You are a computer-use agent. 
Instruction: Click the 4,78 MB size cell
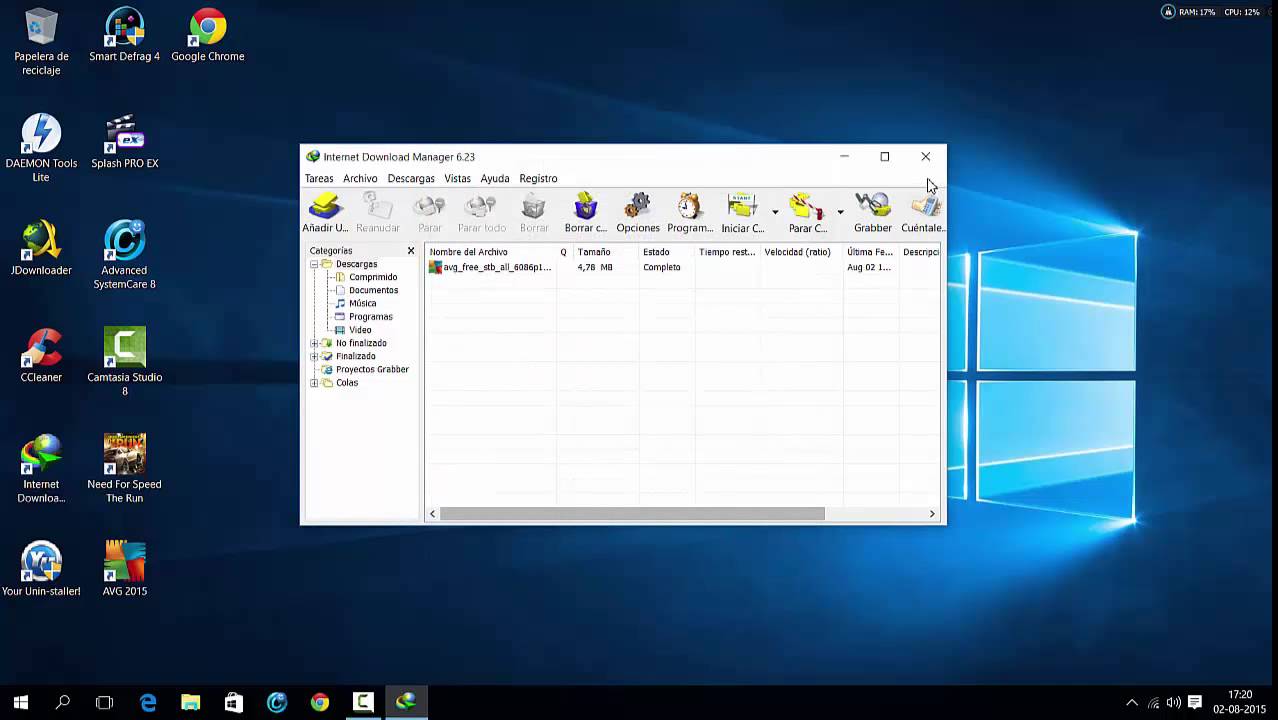[595, 267]
